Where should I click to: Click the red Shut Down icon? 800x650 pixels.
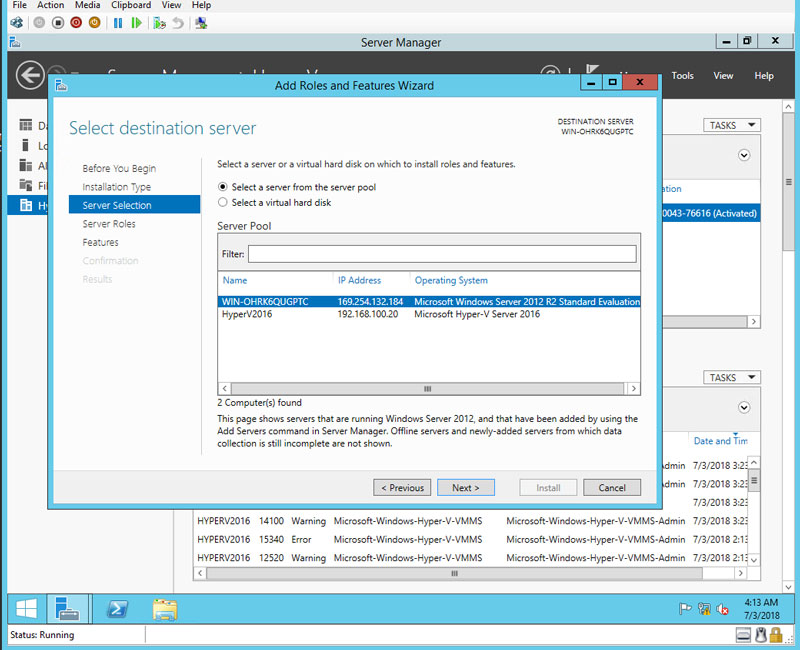click(x=76, y=23)
